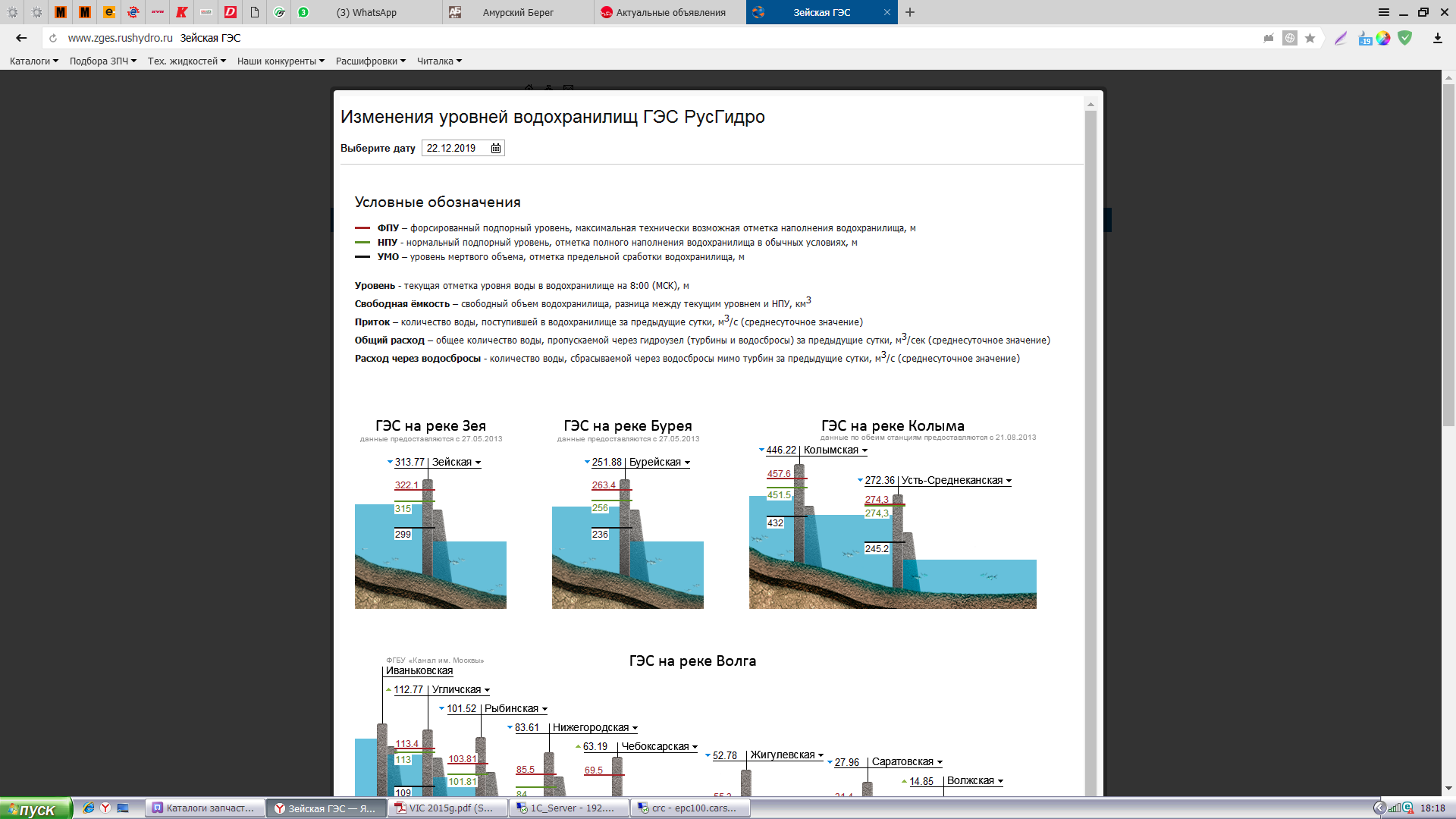This screenshot has height=819, width=1456.
Task: Click the Бурейская level value 251.88
Action: point(607,463)
